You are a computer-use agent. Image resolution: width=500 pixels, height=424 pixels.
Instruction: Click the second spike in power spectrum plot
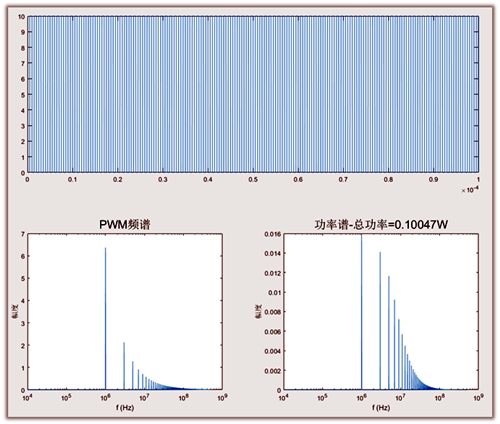pos(380,321)
